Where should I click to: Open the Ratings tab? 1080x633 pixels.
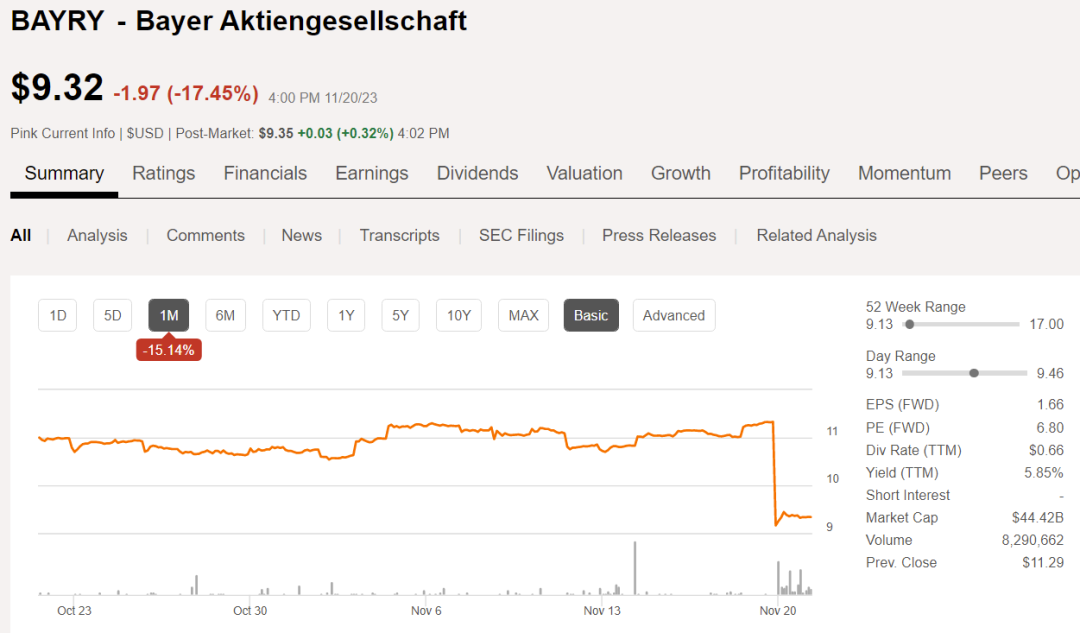(x=164, y=173)
